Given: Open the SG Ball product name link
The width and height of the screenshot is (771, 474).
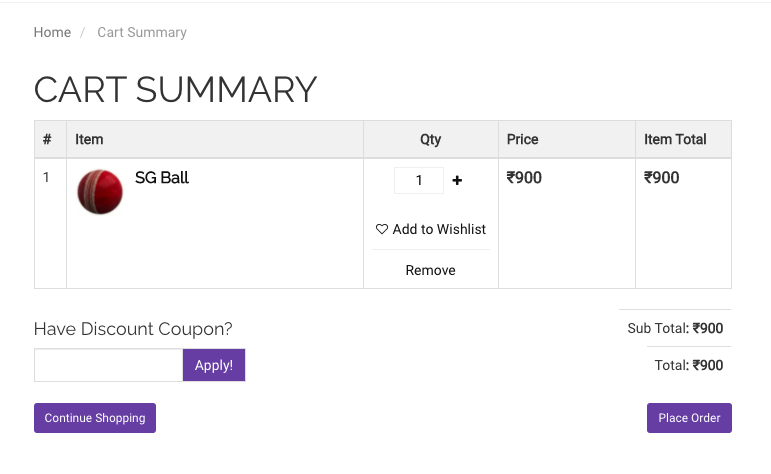Looking at the screenshot, I should [x=162, y=178].
